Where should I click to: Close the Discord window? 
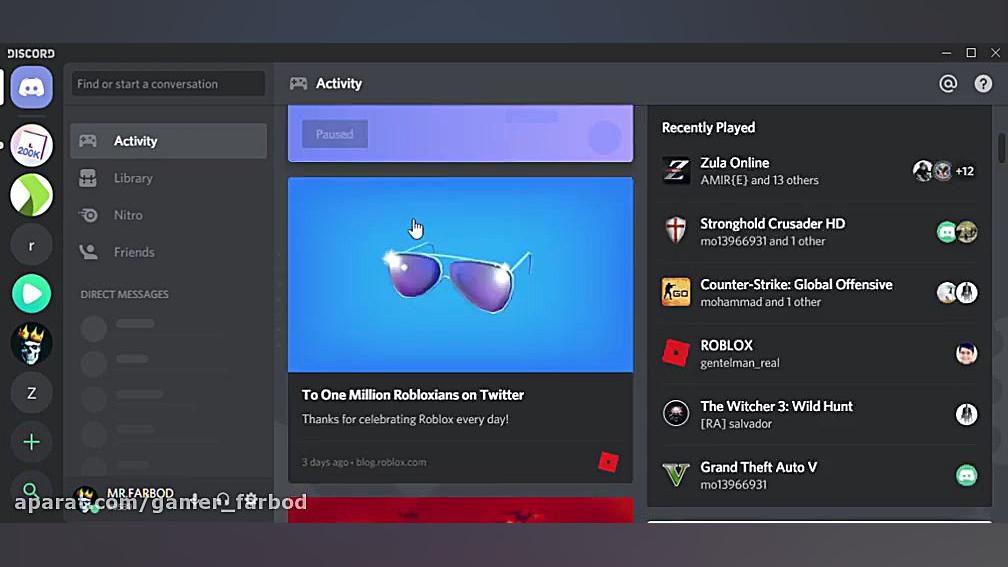point(995,53)
